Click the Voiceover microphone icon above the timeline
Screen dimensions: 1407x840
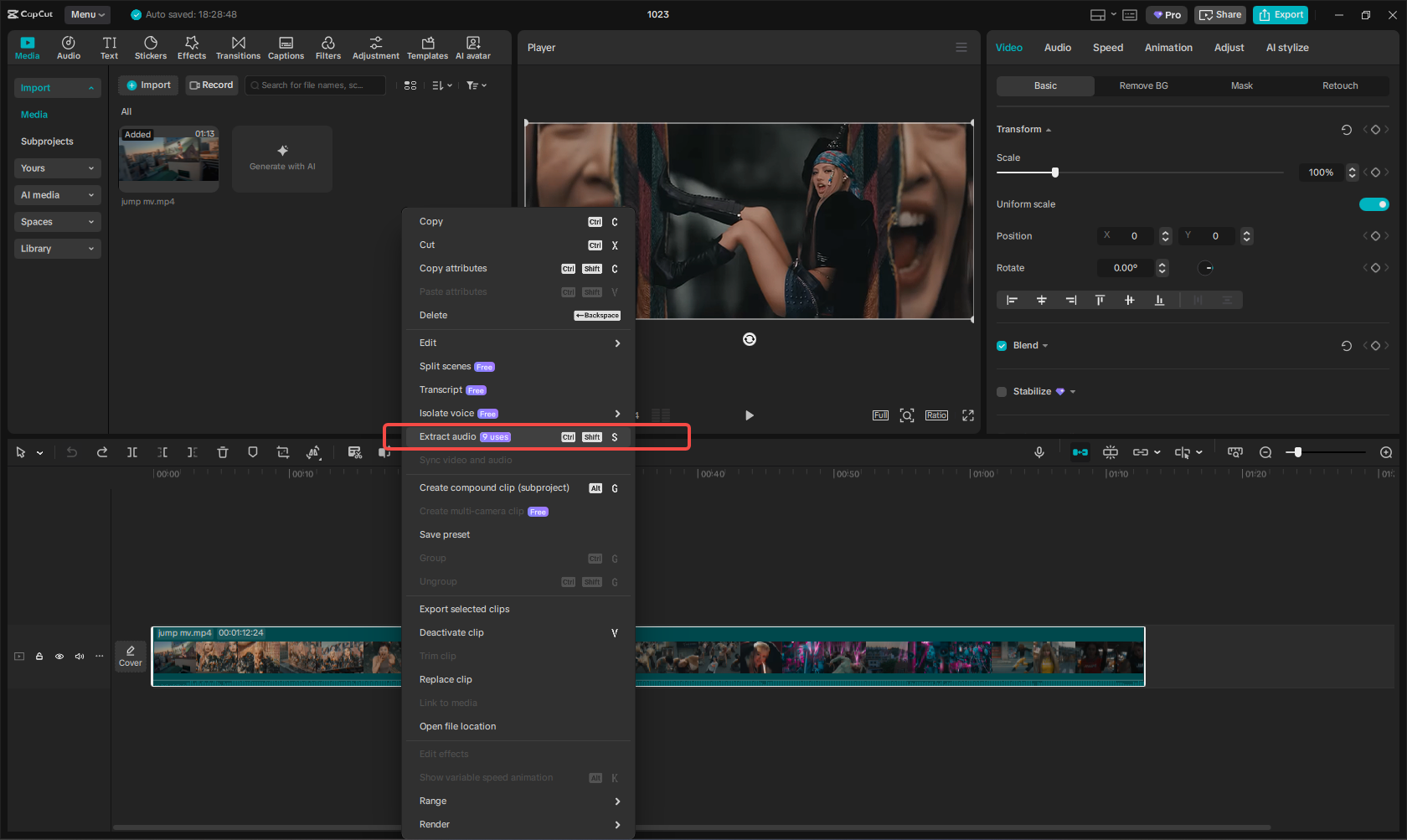(x=1038, y=452)
